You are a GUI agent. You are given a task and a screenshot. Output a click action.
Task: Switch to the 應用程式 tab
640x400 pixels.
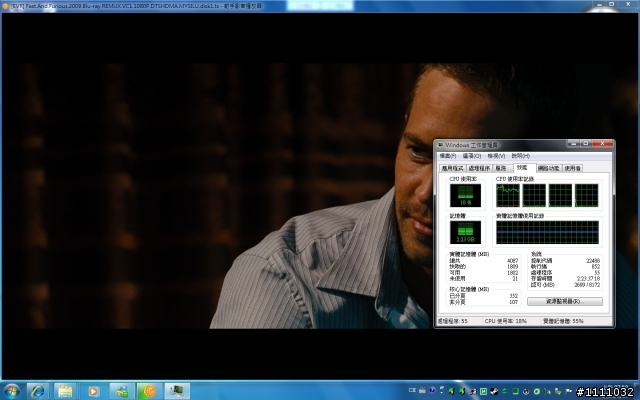click(x=453, y=168)
